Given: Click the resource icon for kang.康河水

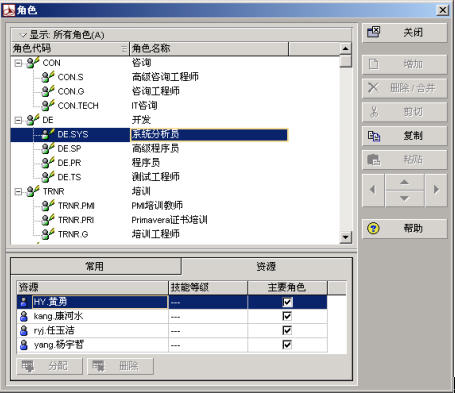Looking at the screenshot, I should point(24,316).
